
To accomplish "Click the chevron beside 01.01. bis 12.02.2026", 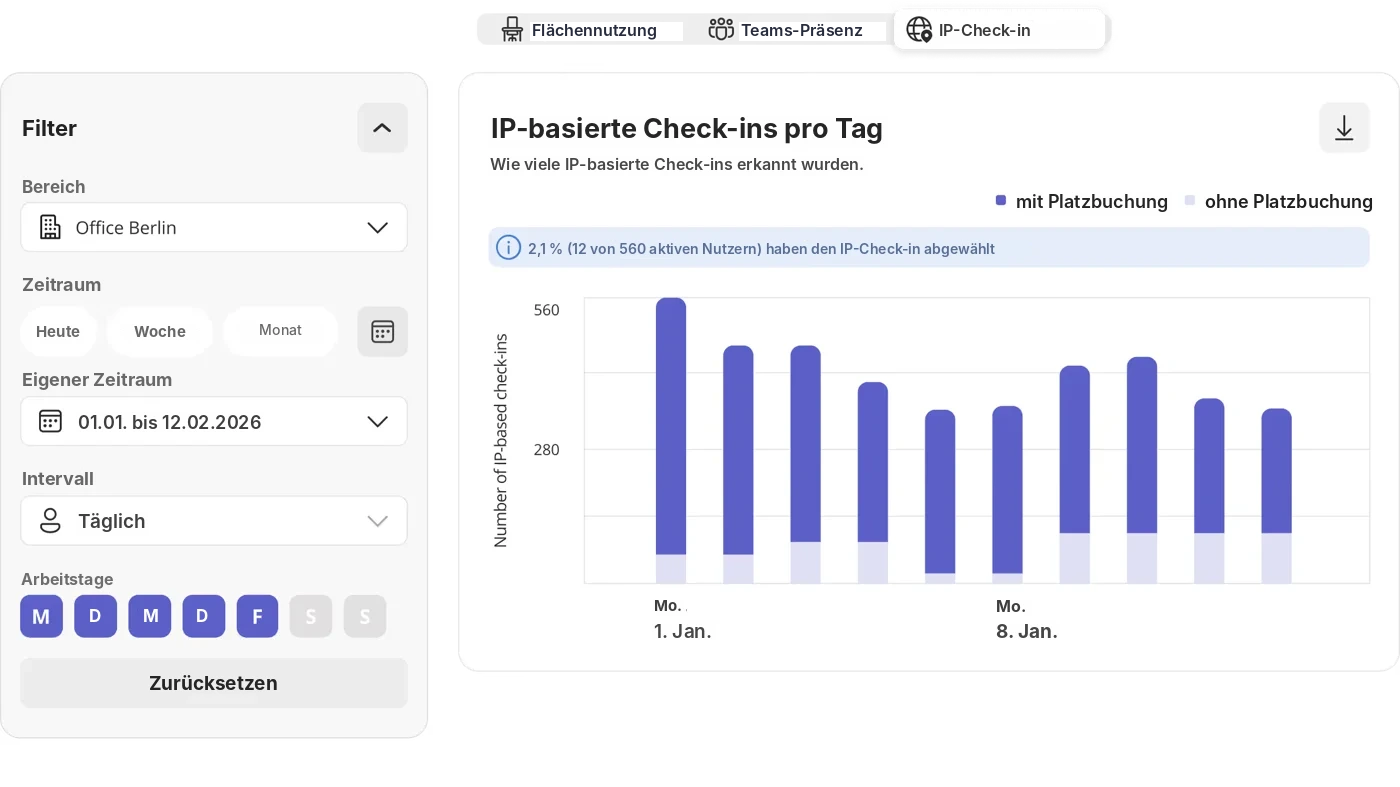I will (377, 422).
